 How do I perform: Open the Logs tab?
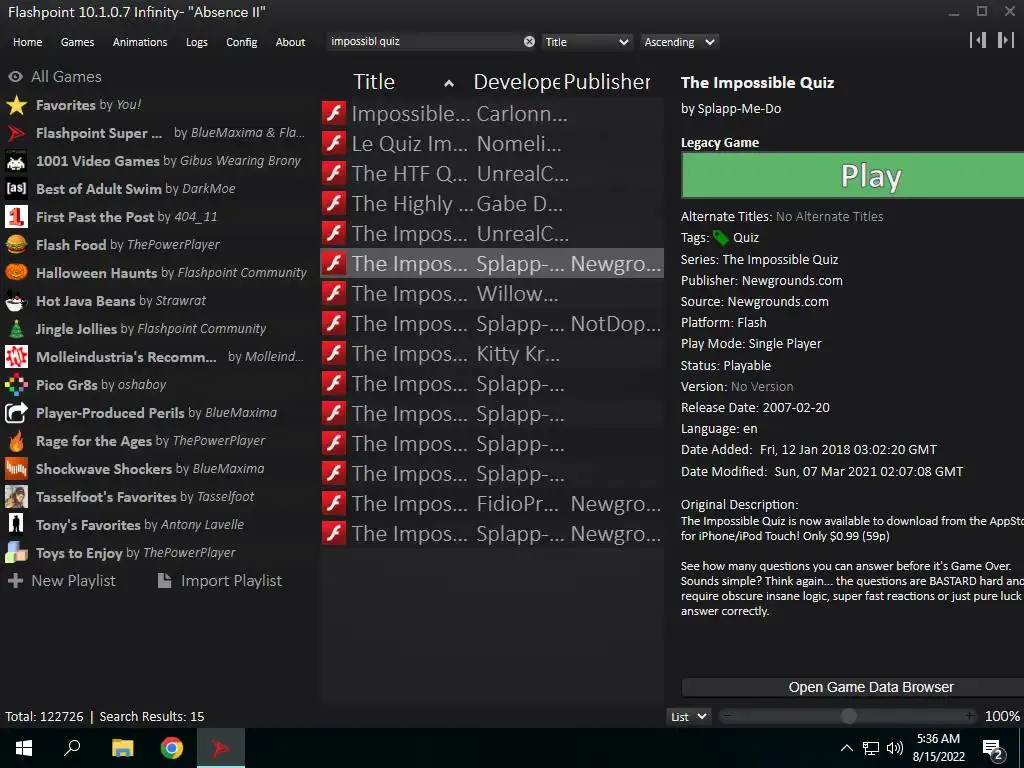point(197,42)
